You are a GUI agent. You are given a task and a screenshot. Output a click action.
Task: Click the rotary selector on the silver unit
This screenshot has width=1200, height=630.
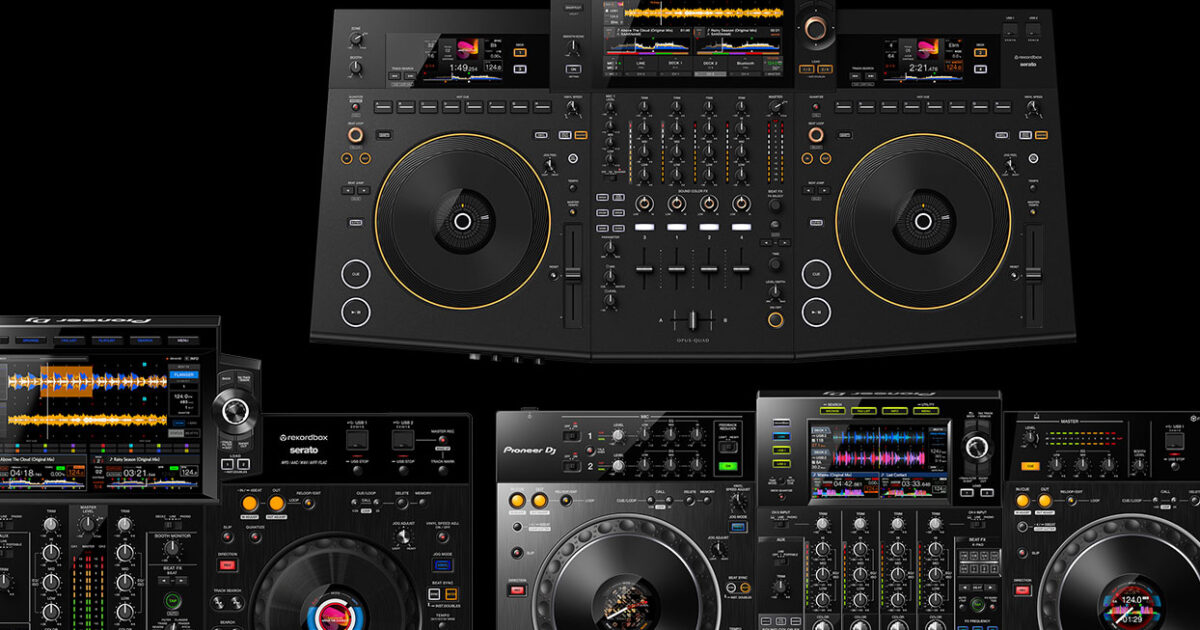pyautogui.click(x=978, y=446)
